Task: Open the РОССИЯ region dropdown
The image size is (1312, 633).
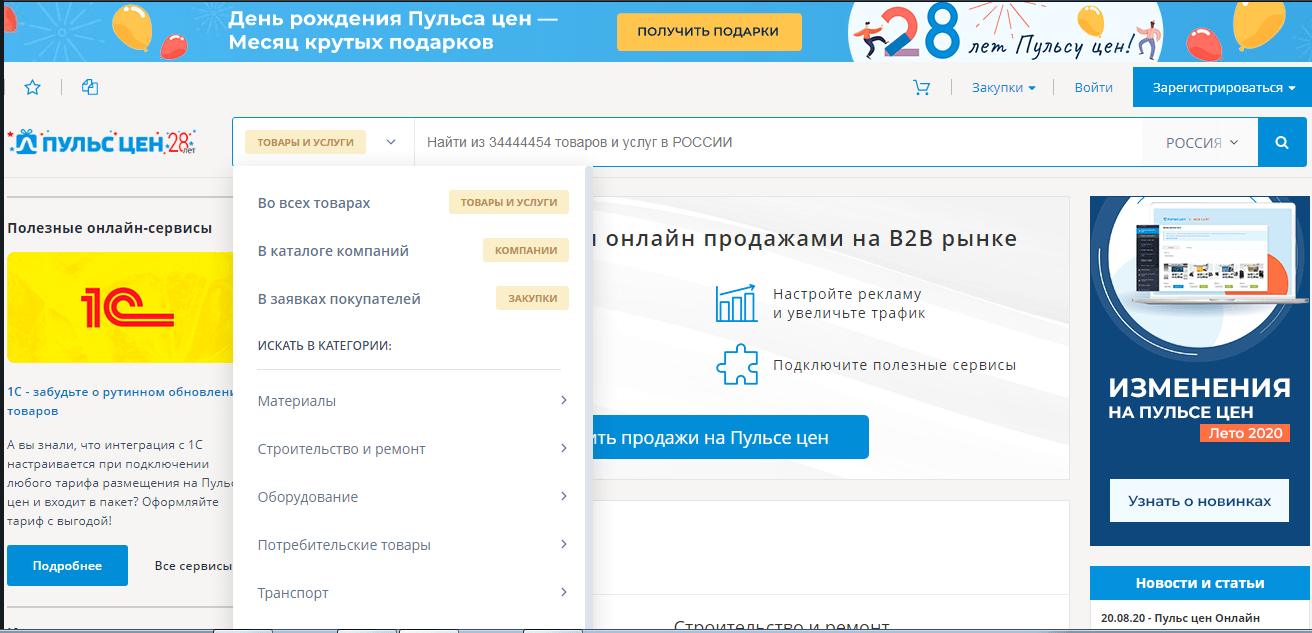Action: (x=1201, y=143)
